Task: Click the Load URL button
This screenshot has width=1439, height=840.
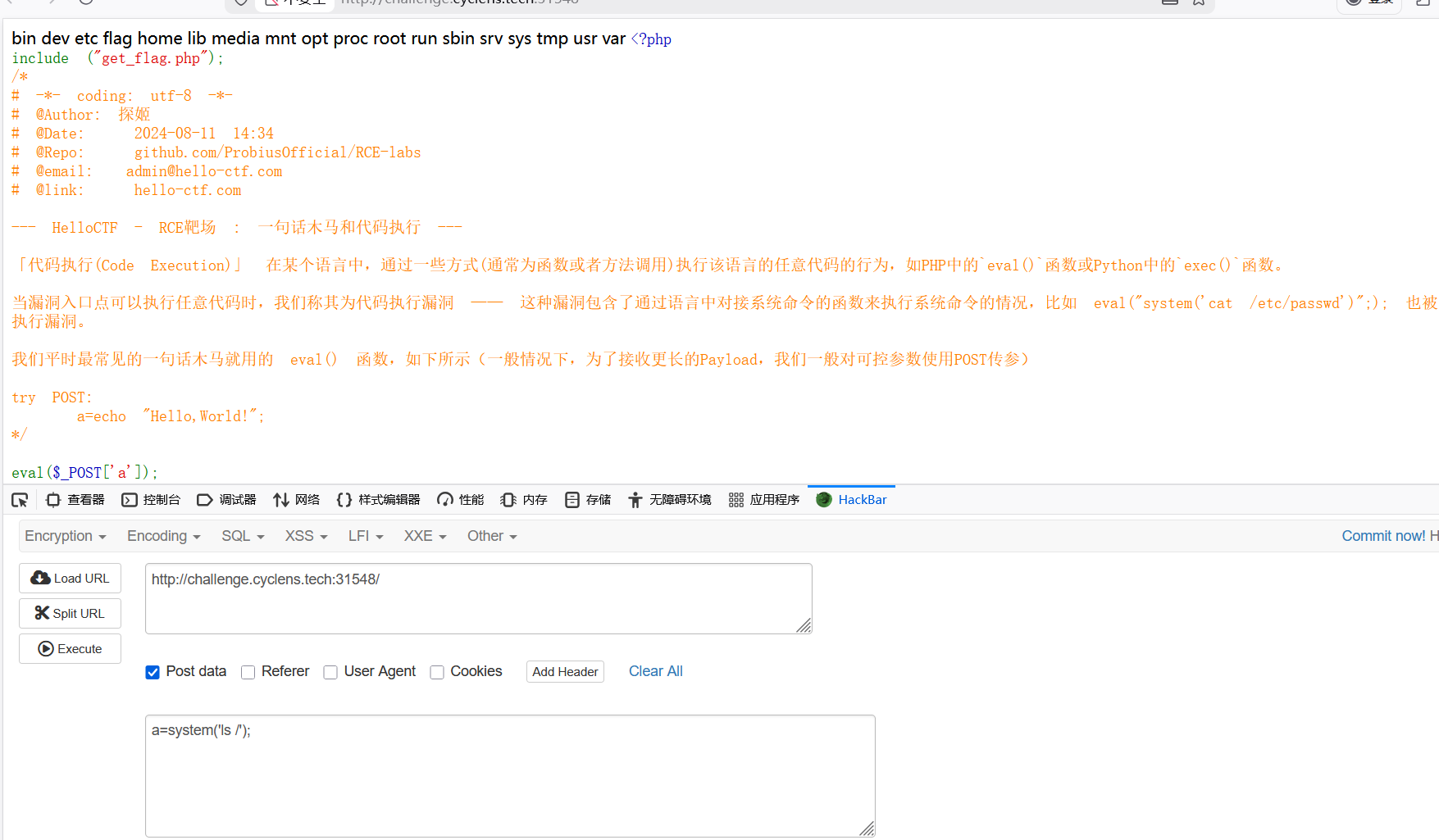Action: coord(70,579)
